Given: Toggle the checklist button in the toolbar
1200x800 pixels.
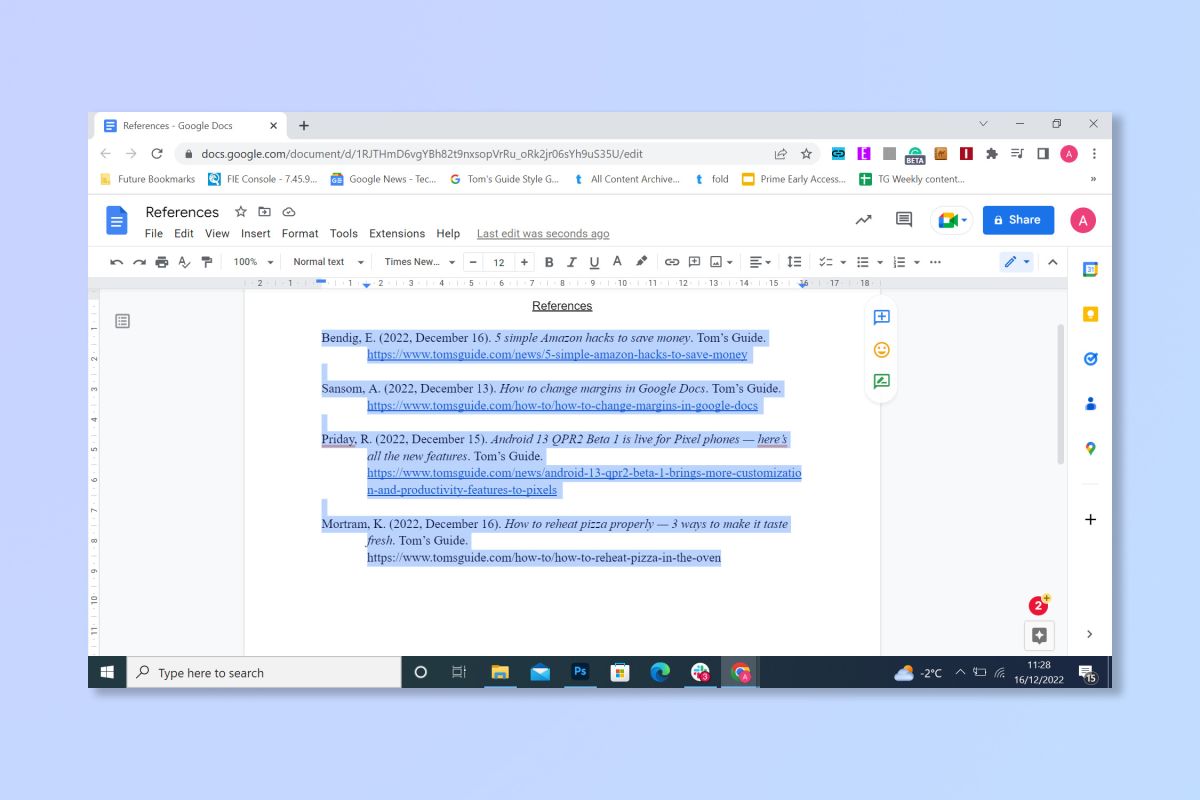Looking at the screenshot, I should tap(826, 262).
